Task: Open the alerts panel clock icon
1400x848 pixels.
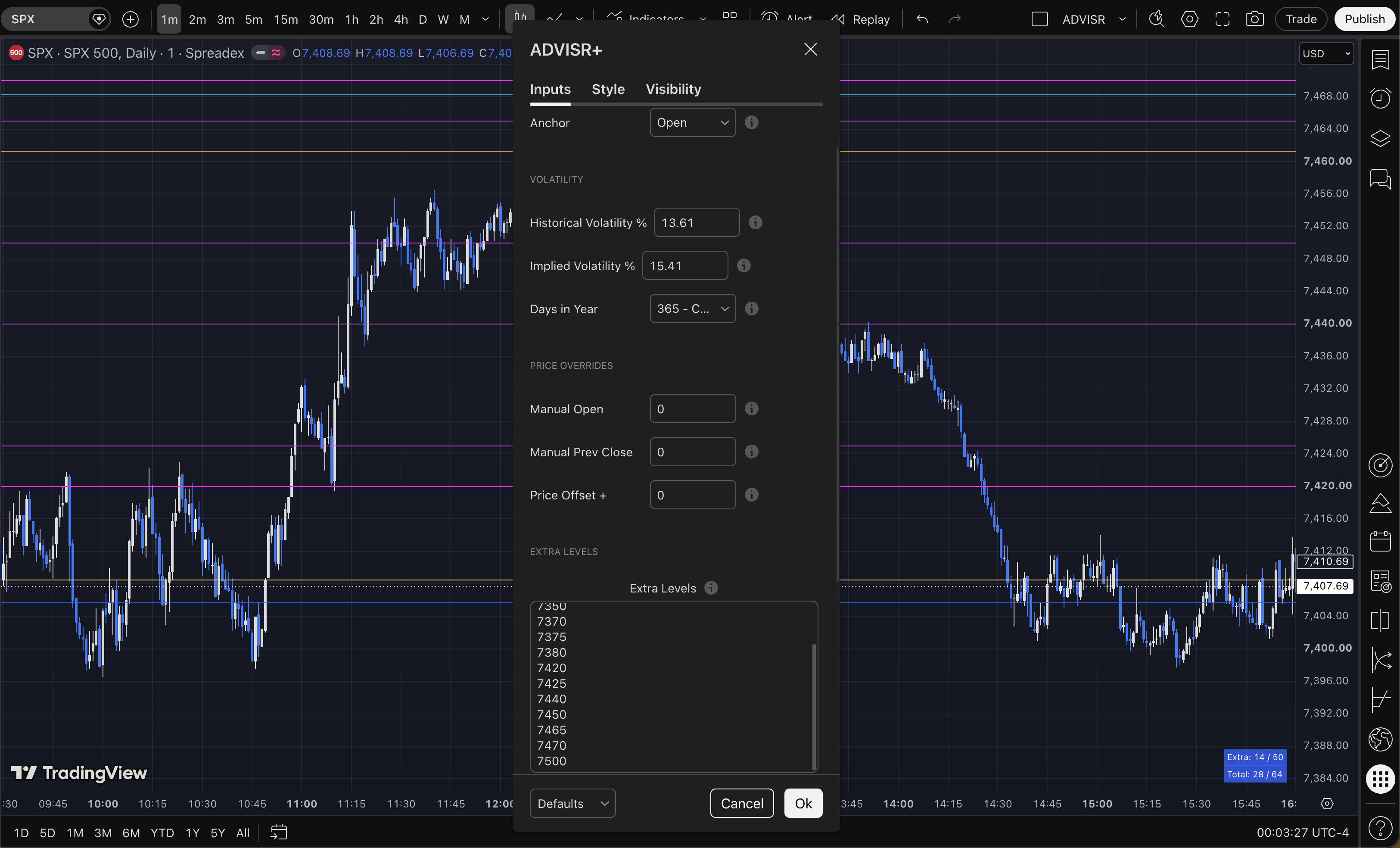Action: click(1380, 98)
